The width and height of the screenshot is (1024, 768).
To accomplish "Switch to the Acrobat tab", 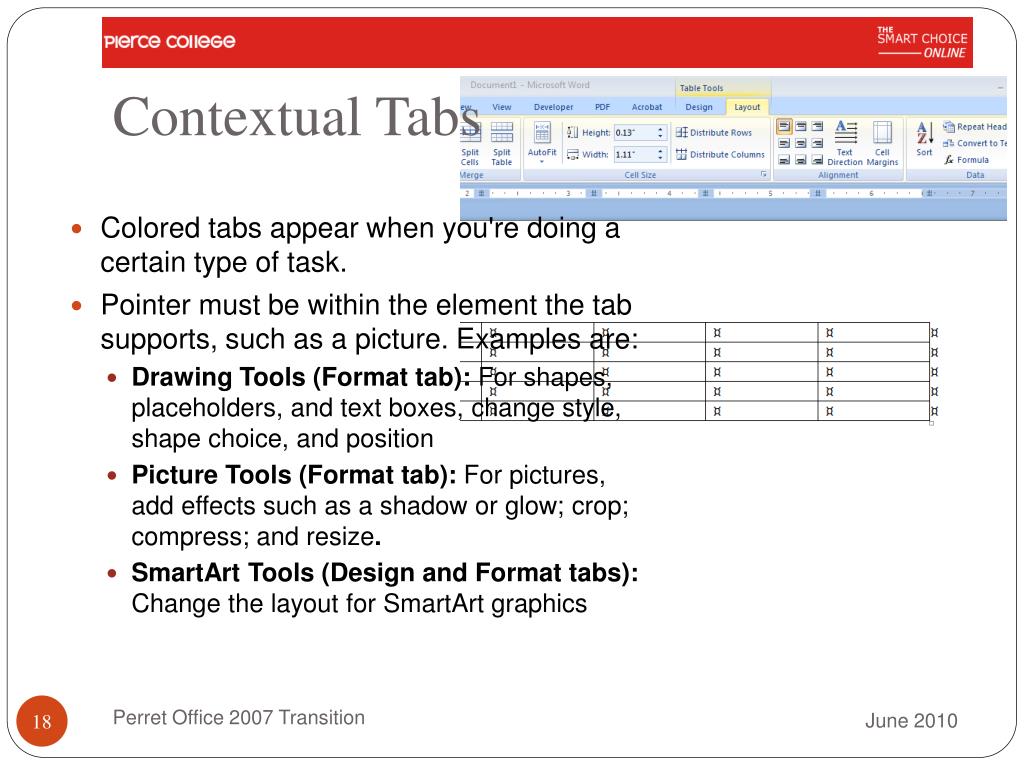I will click(647, 107).
